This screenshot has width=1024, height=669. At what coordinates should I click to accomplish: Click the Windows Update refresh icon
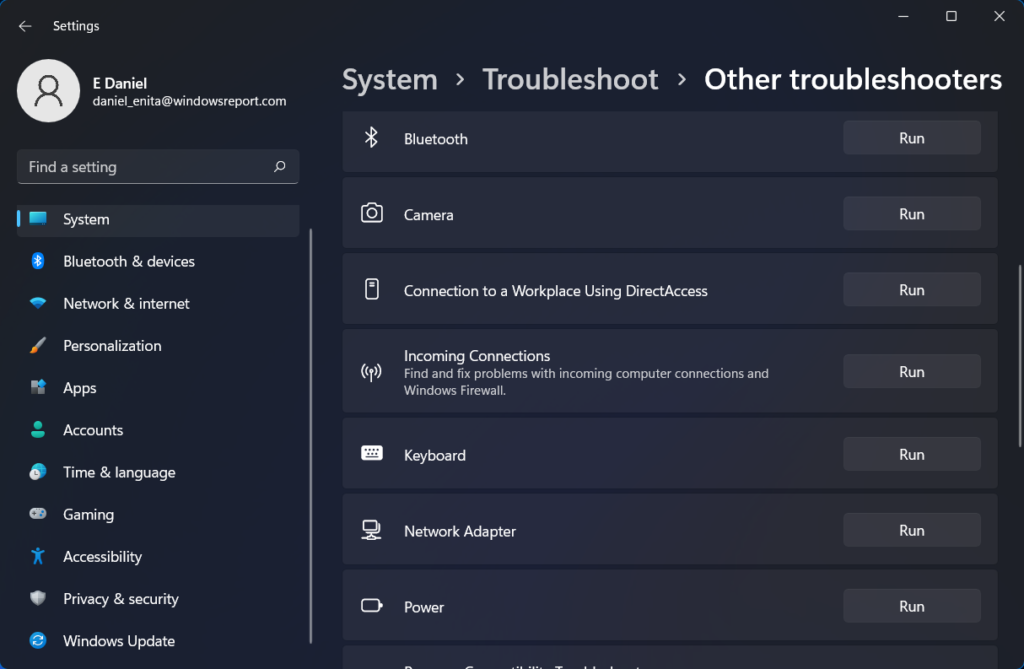click(38, 640)
